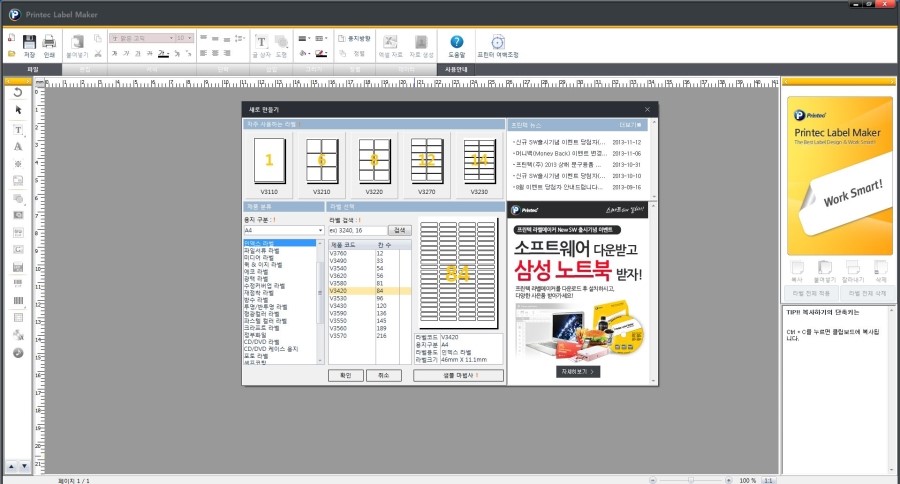Click the Excel data (엑셀 자료) icon

point(390,42)
